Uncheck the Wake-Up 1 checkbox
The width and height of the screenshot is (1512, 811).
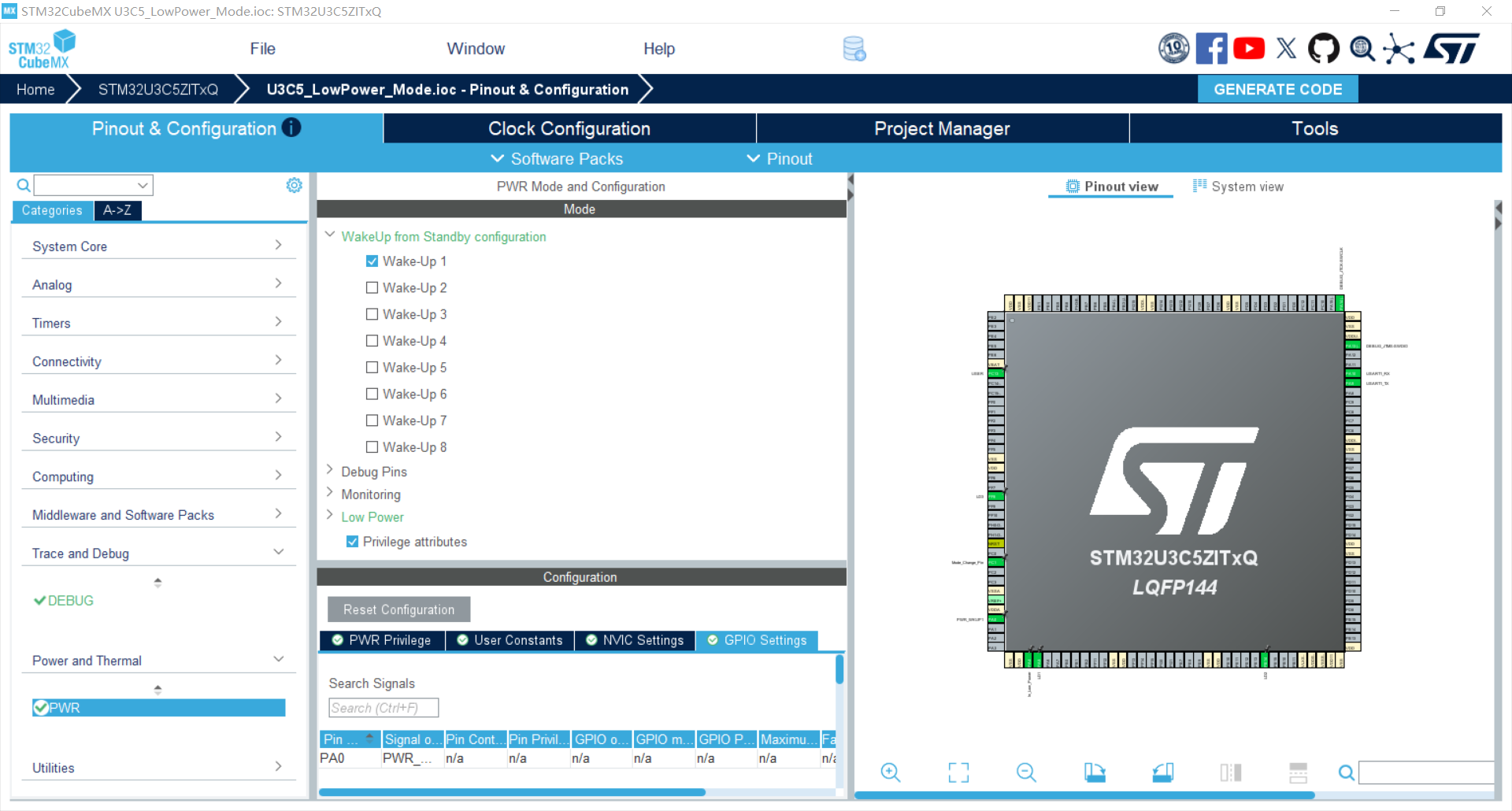pyautogui.click(x=372, y=261)
